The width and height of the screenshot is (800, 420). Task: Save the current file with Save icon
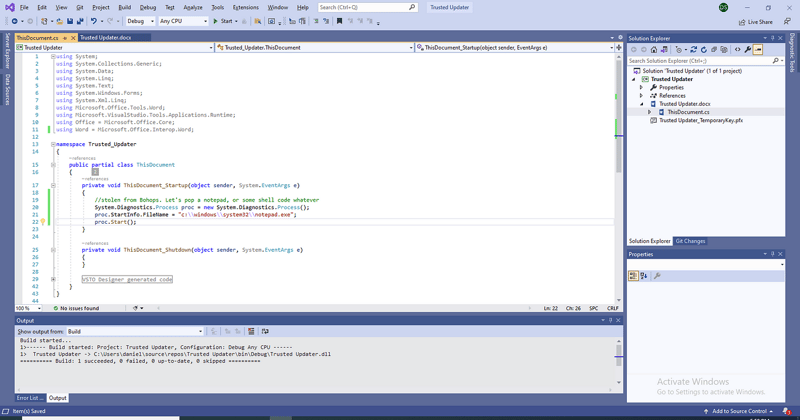pos(70,21)
